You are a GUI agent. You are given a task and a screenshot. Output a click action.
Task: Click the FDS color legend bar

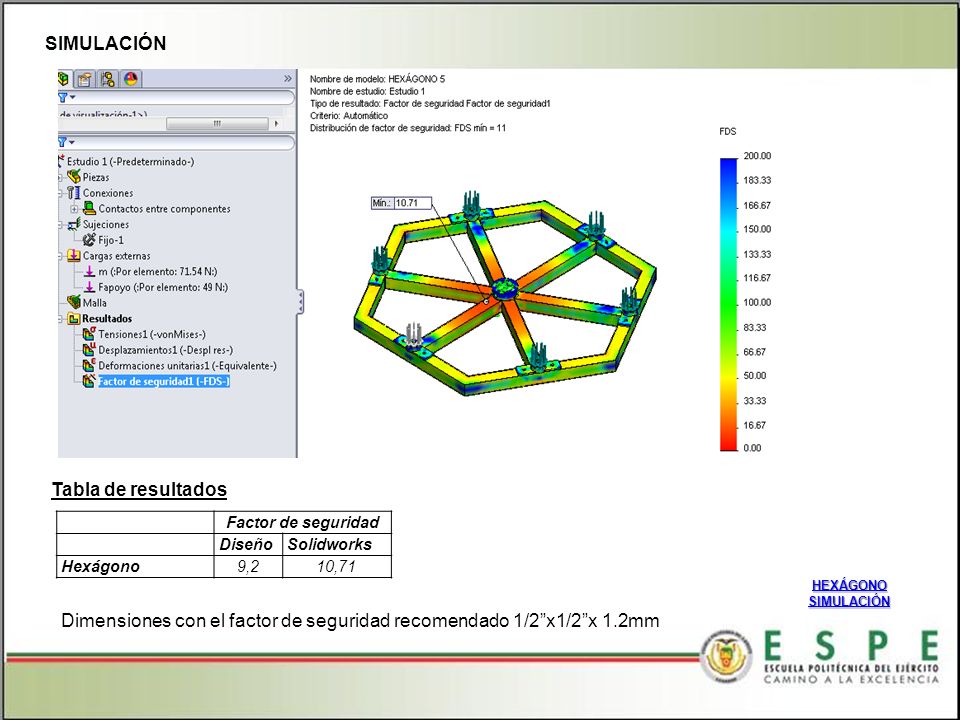tap(729, 304)
